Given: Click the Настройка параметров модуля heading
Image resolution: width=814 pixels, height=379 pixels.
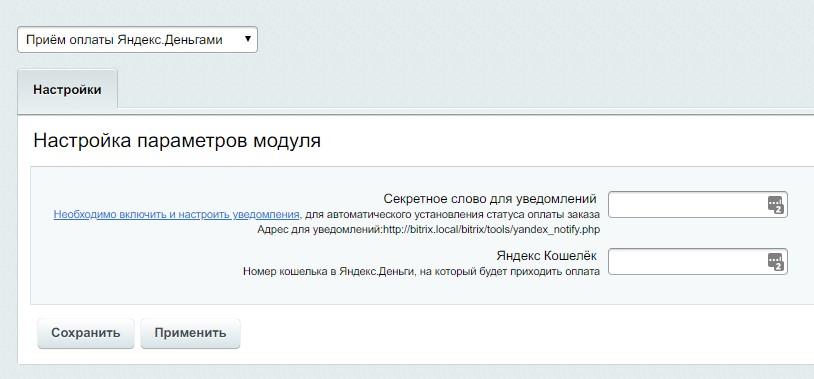Looking at the screenshot, I should tap(177, 141).
